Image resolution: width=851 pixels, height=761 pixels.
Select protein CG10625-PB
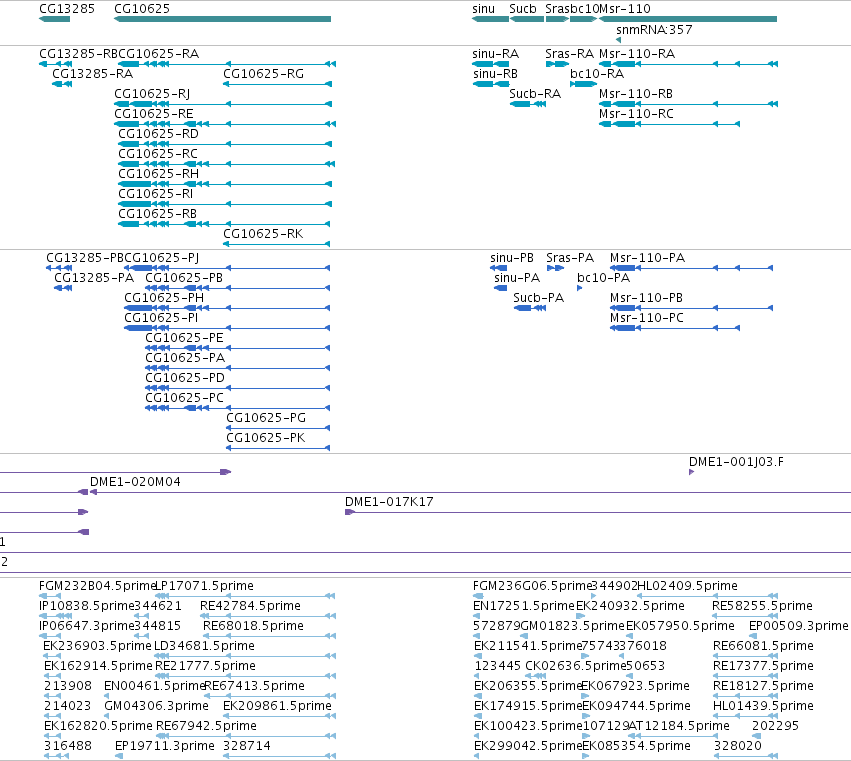(237, 288)
